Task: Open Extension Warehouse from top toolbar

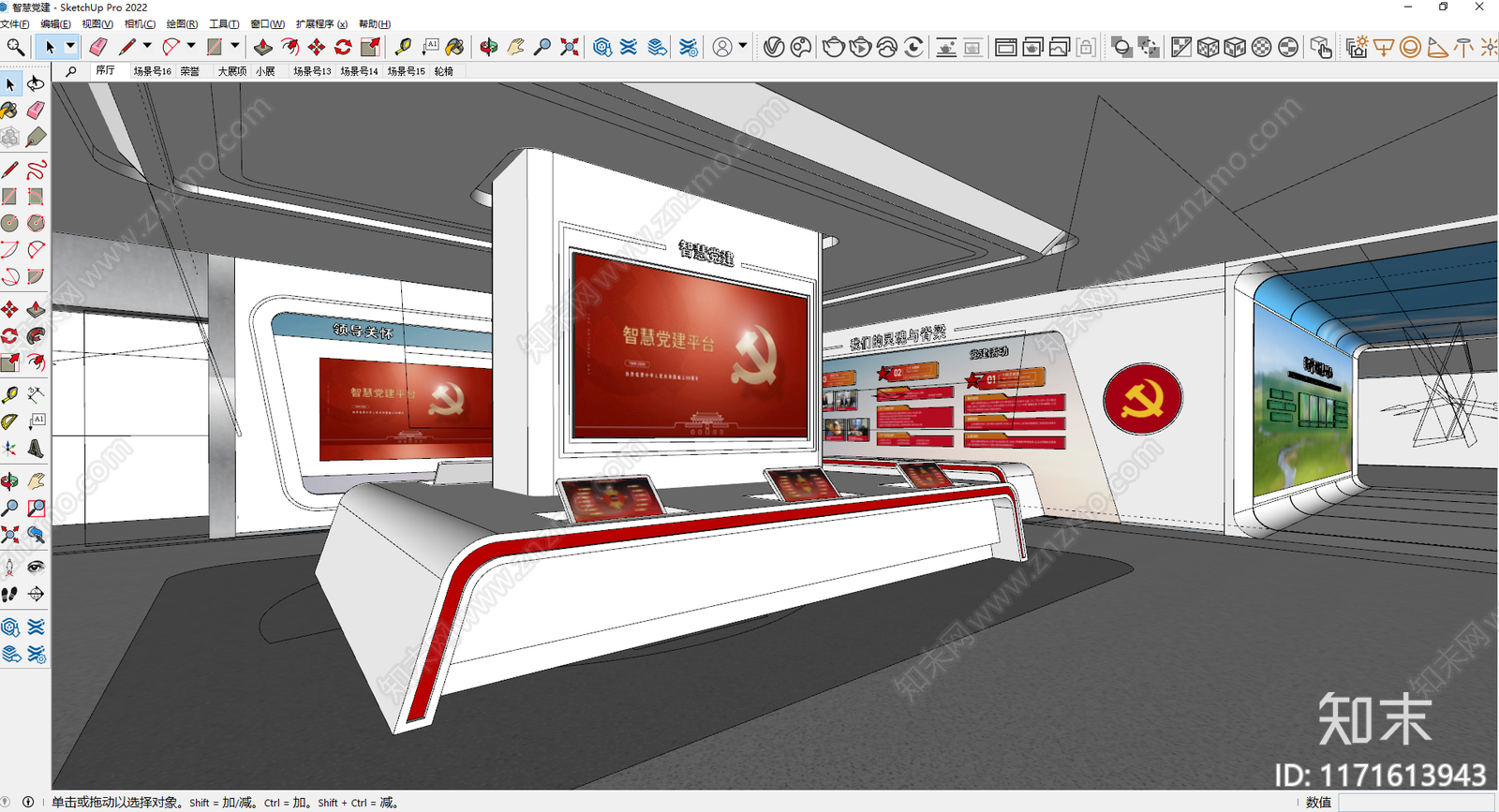Action: click(x=629, y=47)
